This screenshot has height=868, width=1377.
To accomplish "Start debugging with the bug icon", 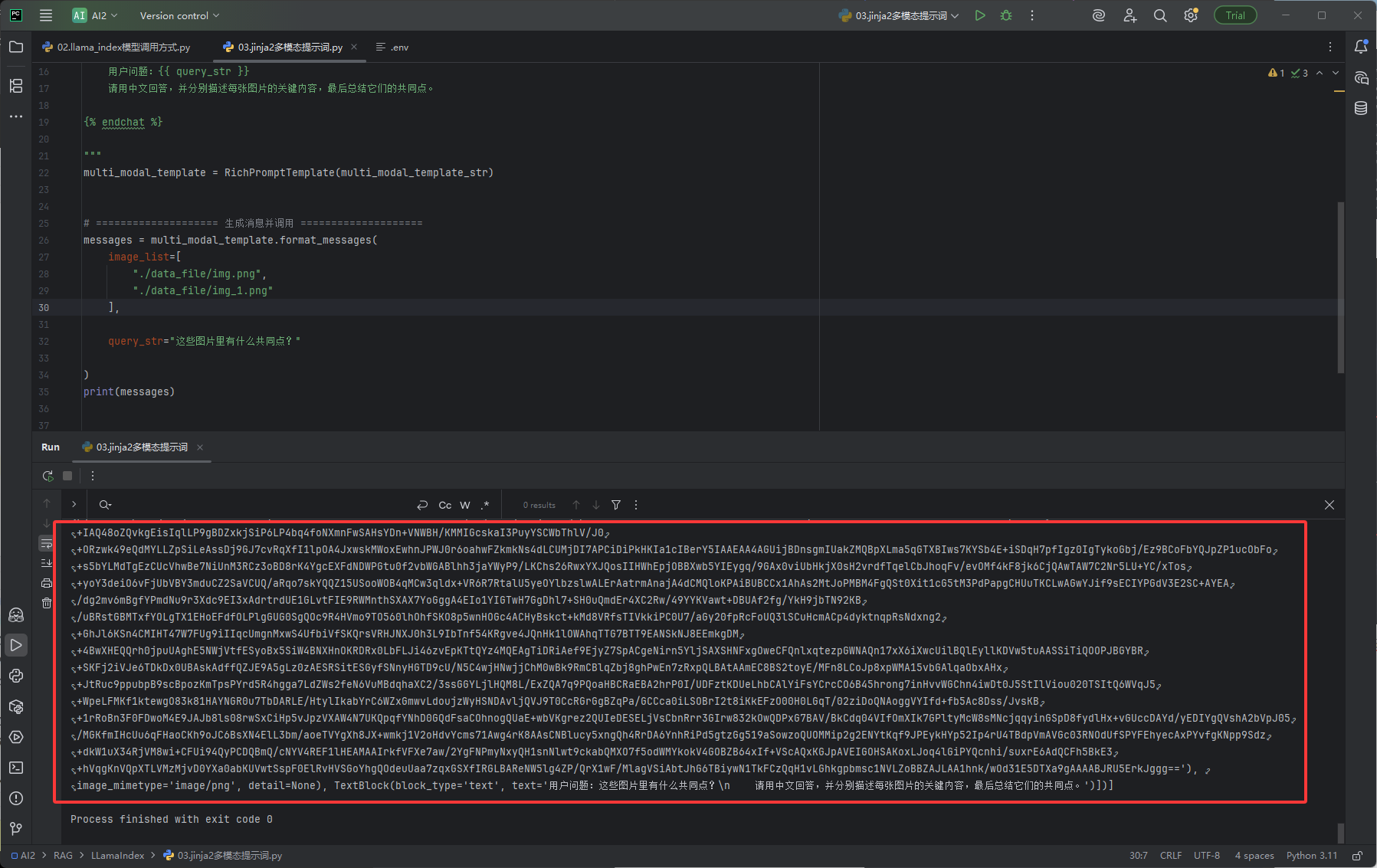I will coord(1006,15).
